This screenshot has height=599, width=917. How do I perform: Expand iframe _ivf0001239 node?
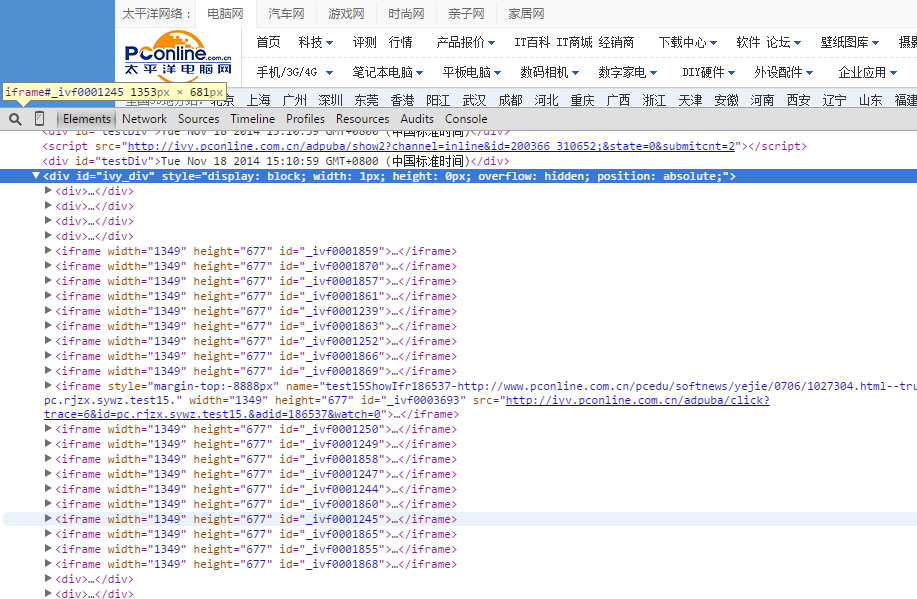pos(49,311)
